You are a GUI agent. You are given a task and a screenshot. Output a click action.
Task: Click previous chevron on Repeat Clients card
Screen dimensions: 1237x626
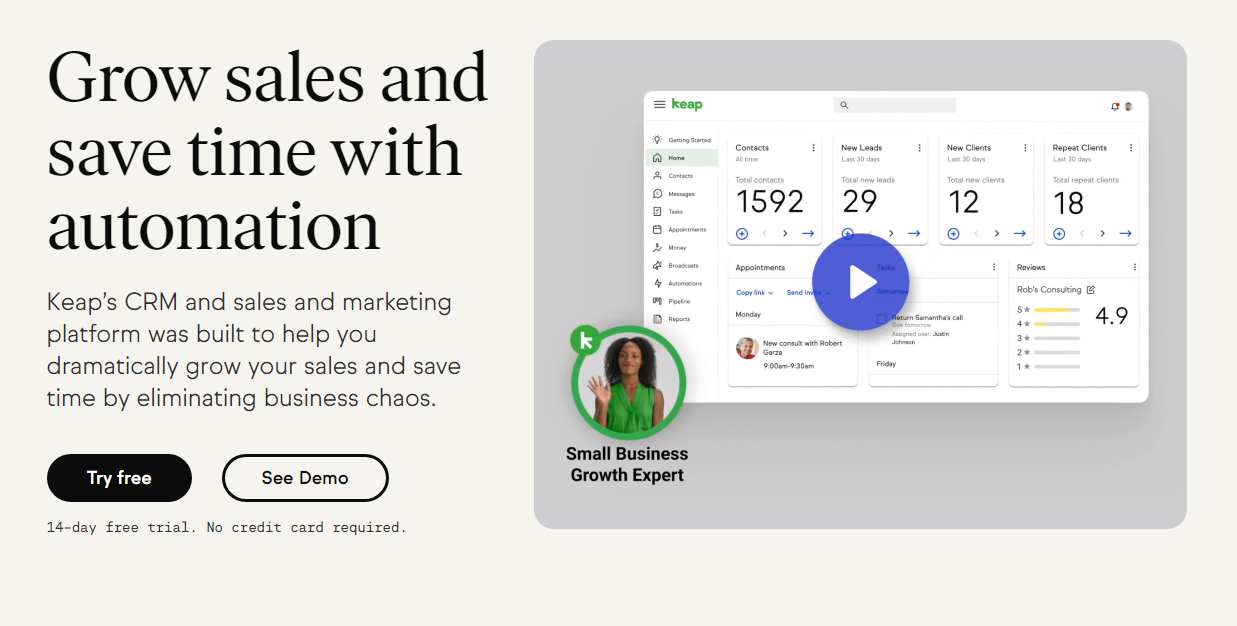pyautogui.click(x=1083, y=233)
